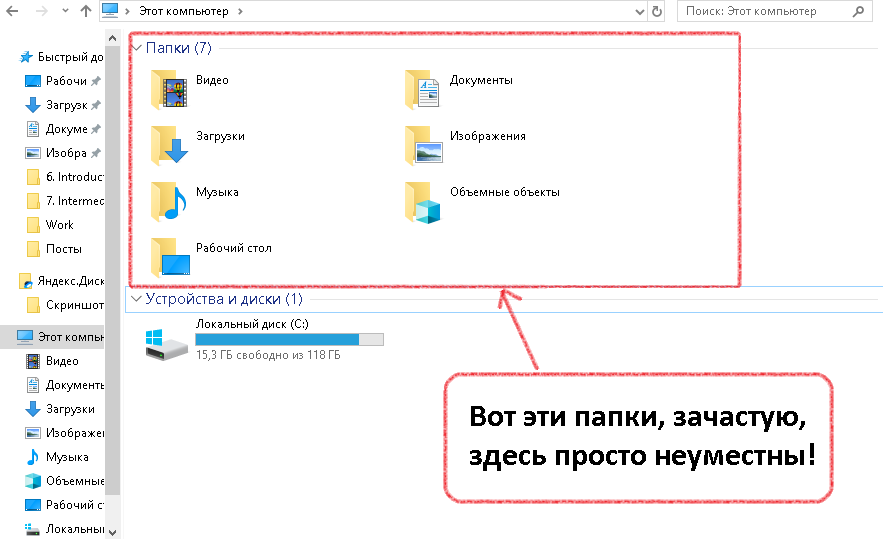Viewport: 883px width, 539px height.
Task: Select the Локальный диск (C:) drive icon
Action: tap(166, 344)
